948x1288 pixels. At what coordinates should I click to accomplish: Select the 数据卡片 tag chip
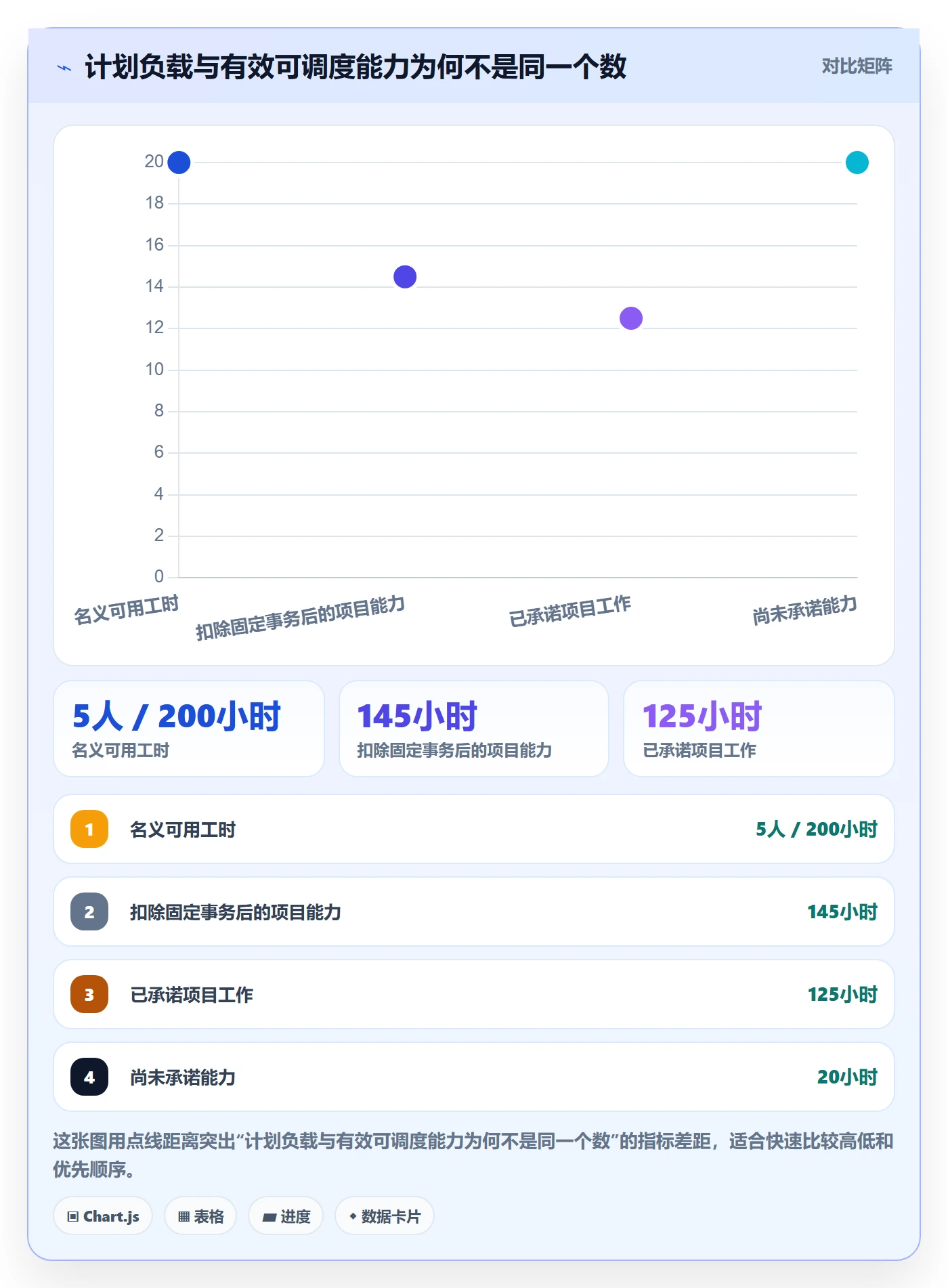(x=385, y=1216)
